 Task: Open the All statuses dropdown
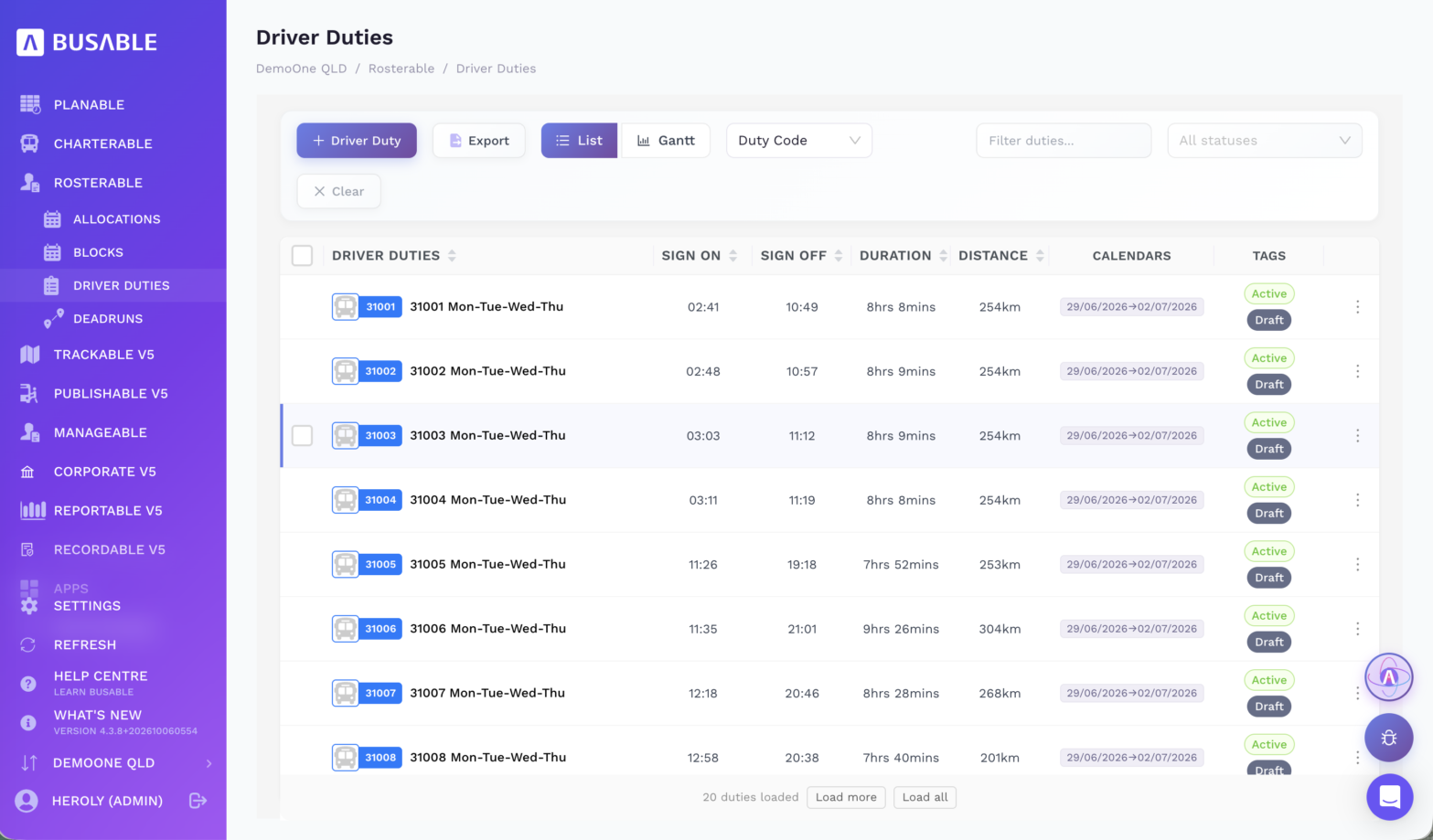pyautogui.click(x=1265, y=141)
